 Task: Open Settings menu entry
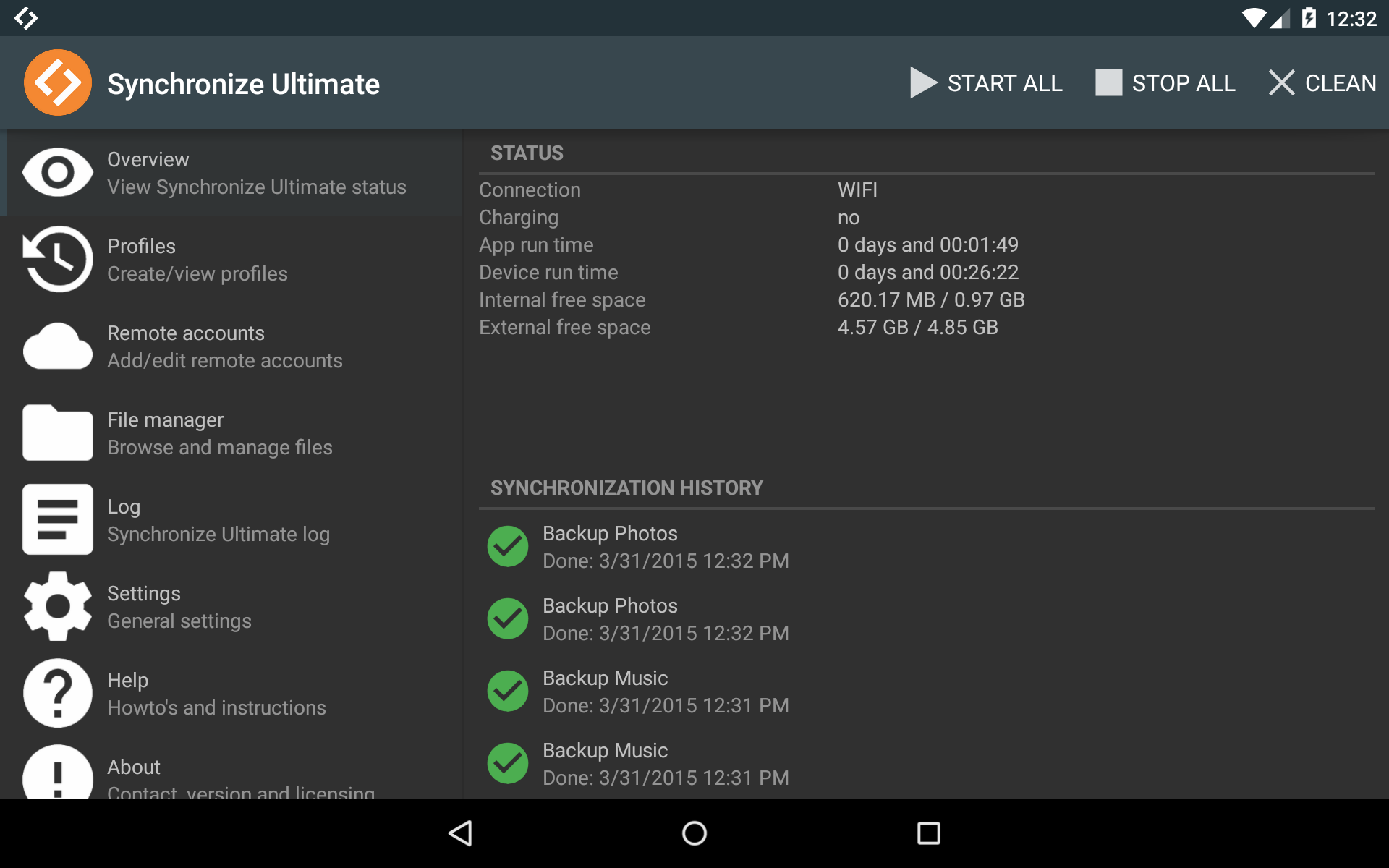(x=231, y=606)
